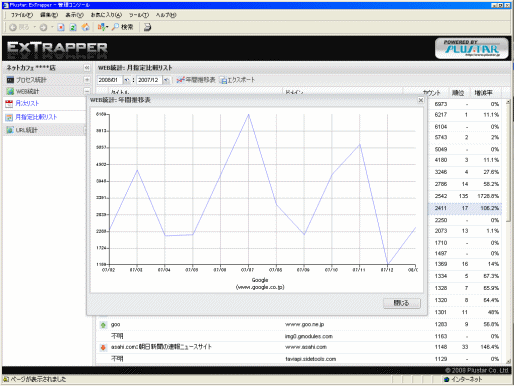Click the Stop page loading icon
Viewport: 514px width, 386px height.
pyautogui.click(x=61, y=27)
